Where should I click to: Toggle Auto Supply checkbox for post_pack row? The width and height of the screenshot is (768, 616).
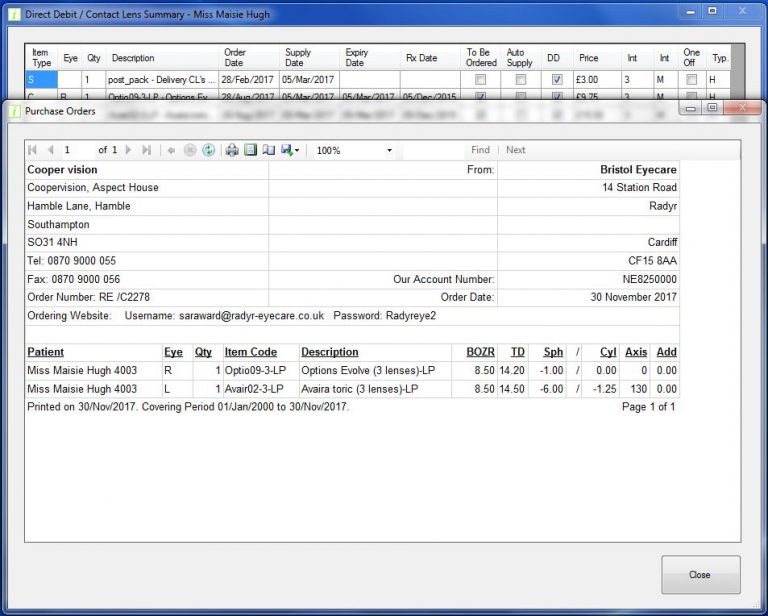click(x=521, y=79)
